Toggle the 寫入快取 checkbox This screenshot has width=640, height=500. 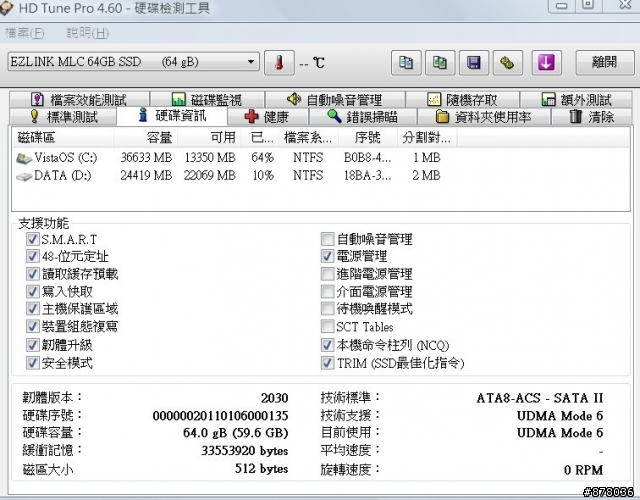[33, 291]
